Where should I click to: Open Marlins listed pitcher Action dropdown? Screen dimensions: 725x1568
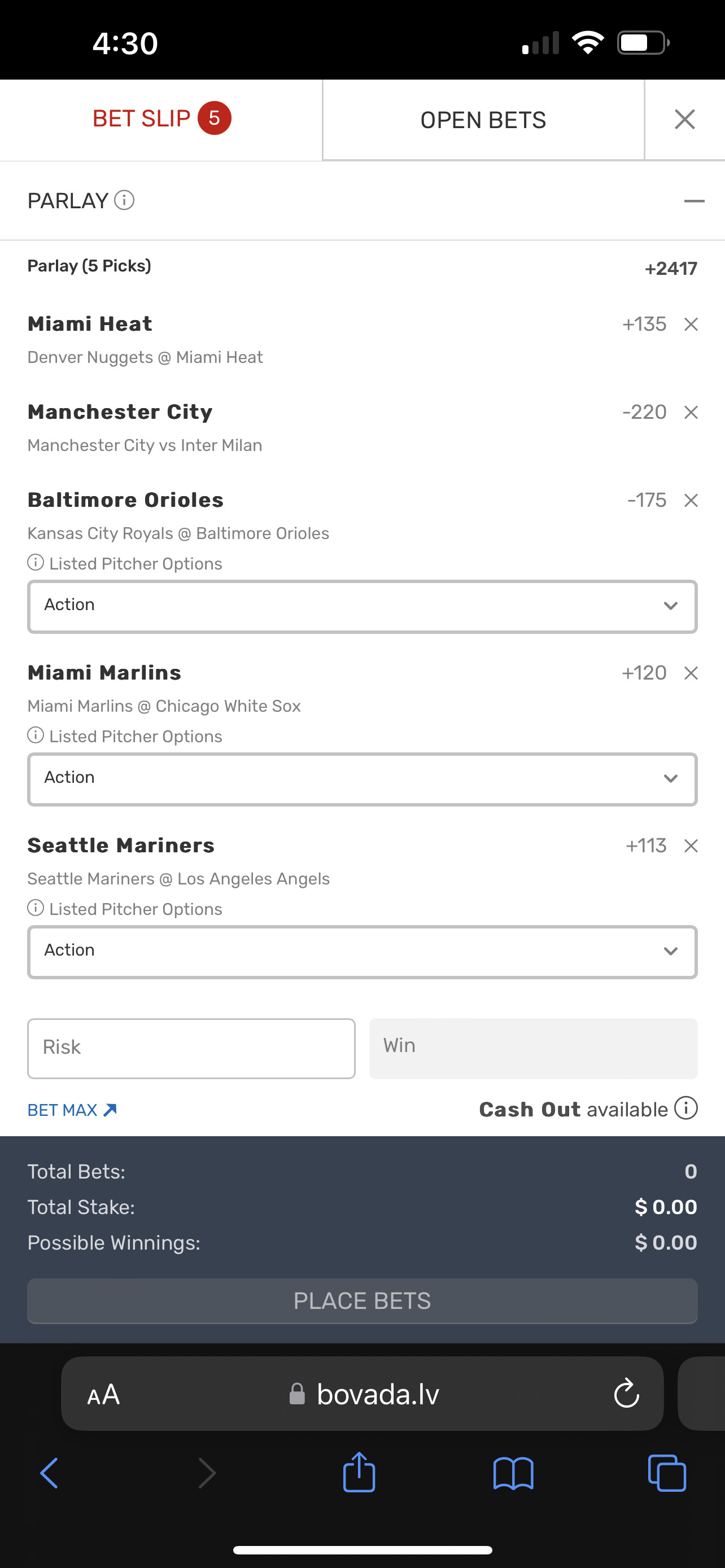click(x=362, y=779)
